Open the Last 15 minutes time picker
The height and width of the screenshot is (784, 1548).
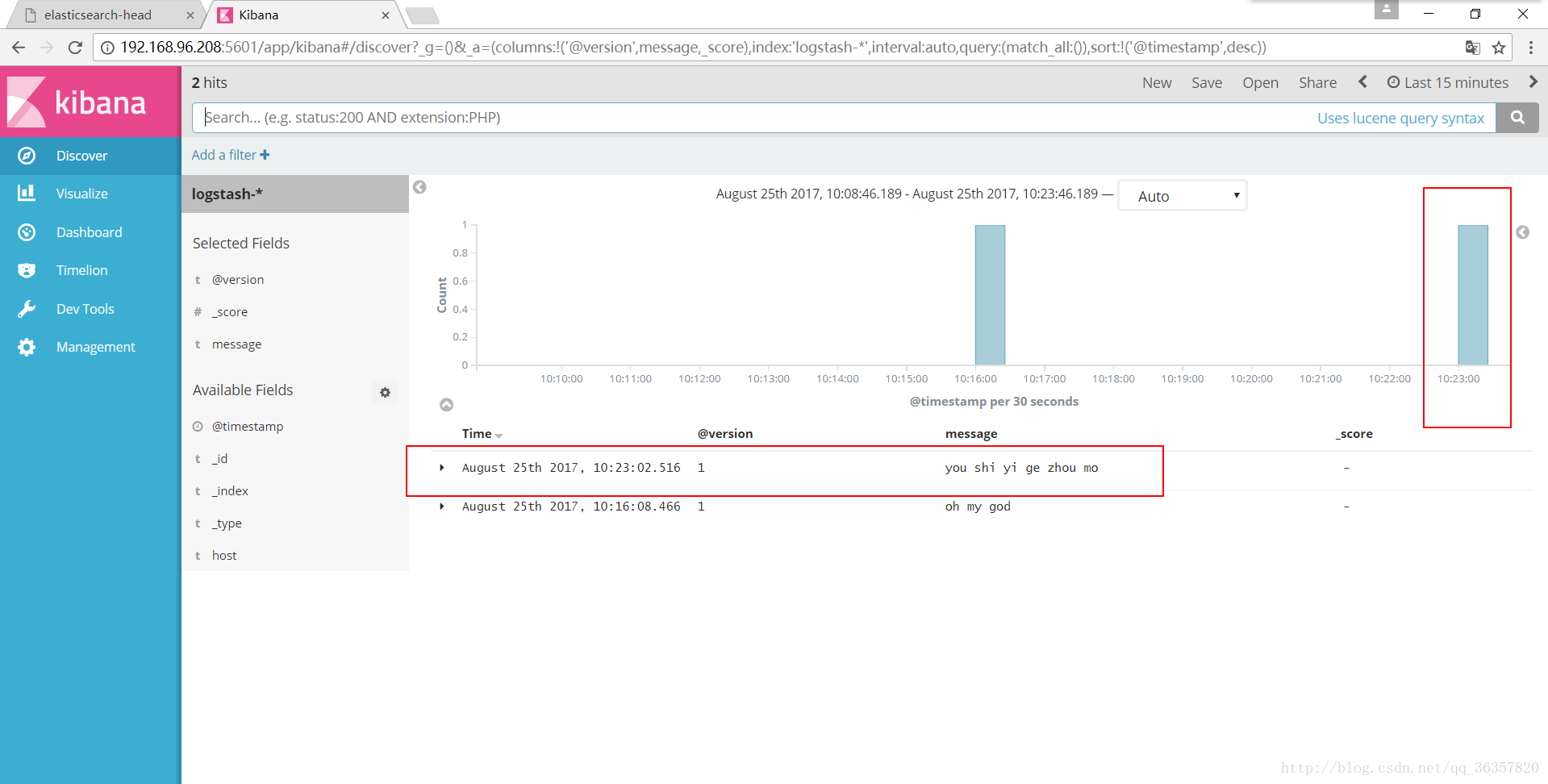point(1448,82)
